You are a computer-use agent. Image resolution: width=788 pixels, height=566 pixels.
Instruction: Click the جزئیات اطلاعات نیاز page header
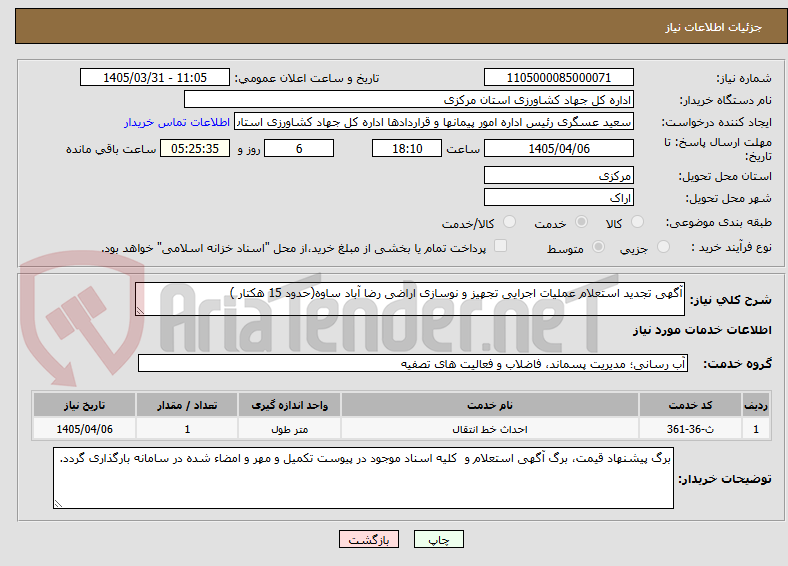(x=714, y=27)
